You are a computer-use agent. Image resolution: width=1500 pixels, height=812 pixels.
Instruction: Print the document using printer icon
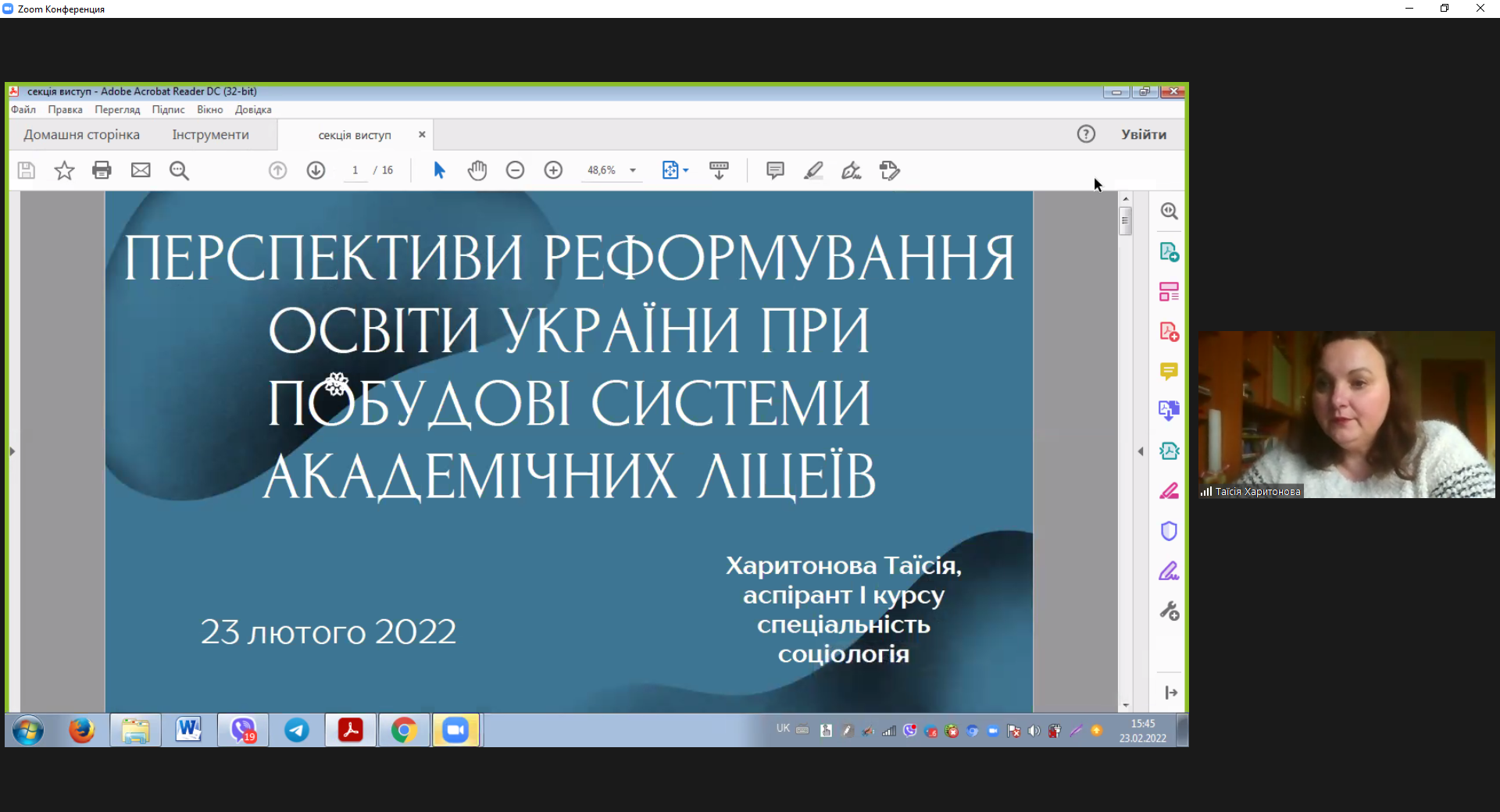point(102,170)
